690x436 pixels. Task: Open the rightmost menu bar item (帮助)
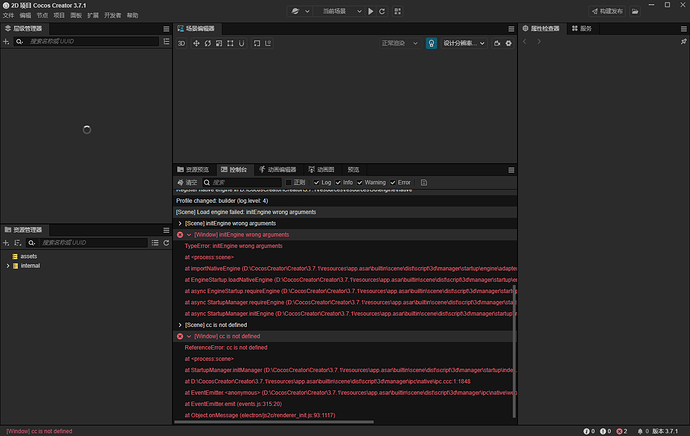coord(132,15)
